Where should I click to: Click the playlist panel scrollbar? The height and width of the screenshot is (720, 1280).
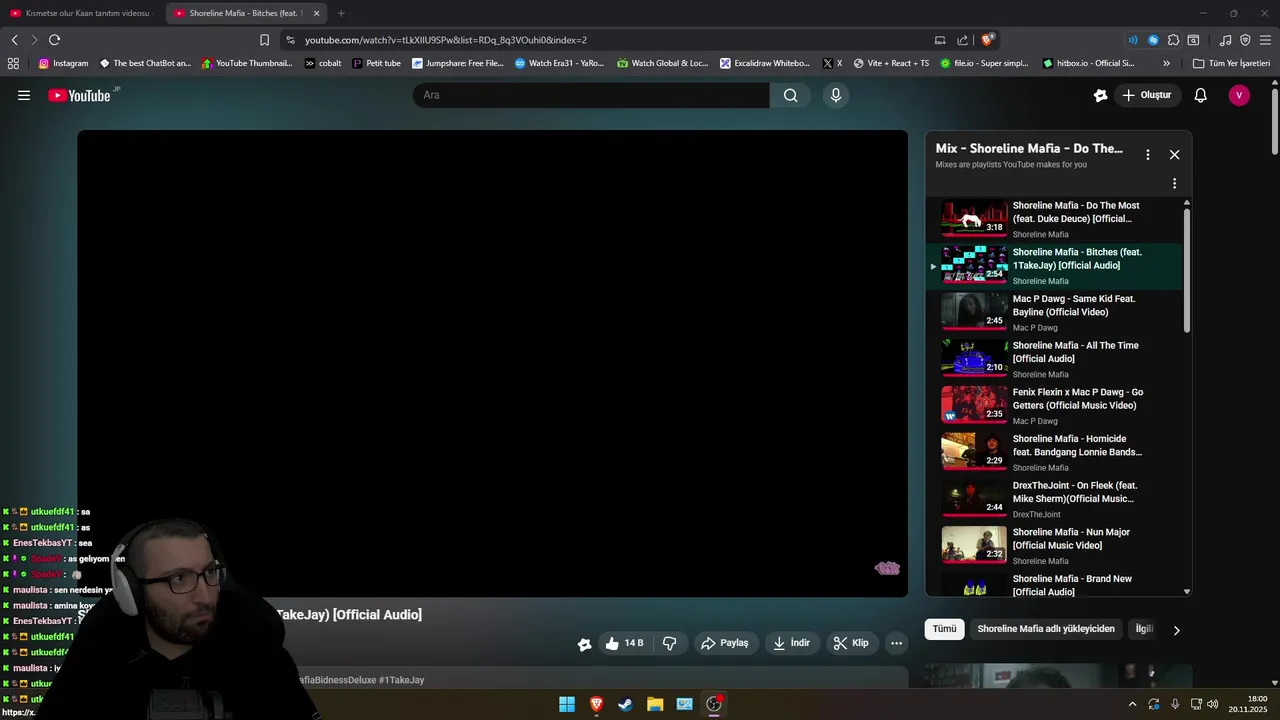[x=1187, y=270]
